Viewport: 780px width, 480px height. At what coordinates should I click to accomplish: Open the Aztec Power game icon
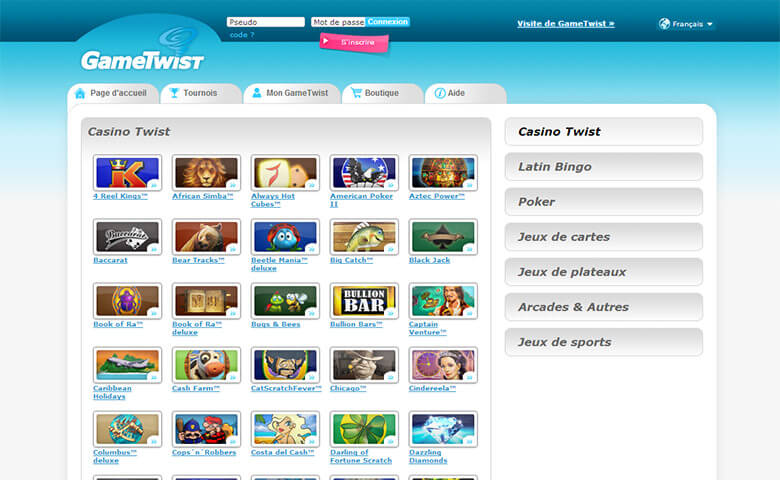pos(443,173)
